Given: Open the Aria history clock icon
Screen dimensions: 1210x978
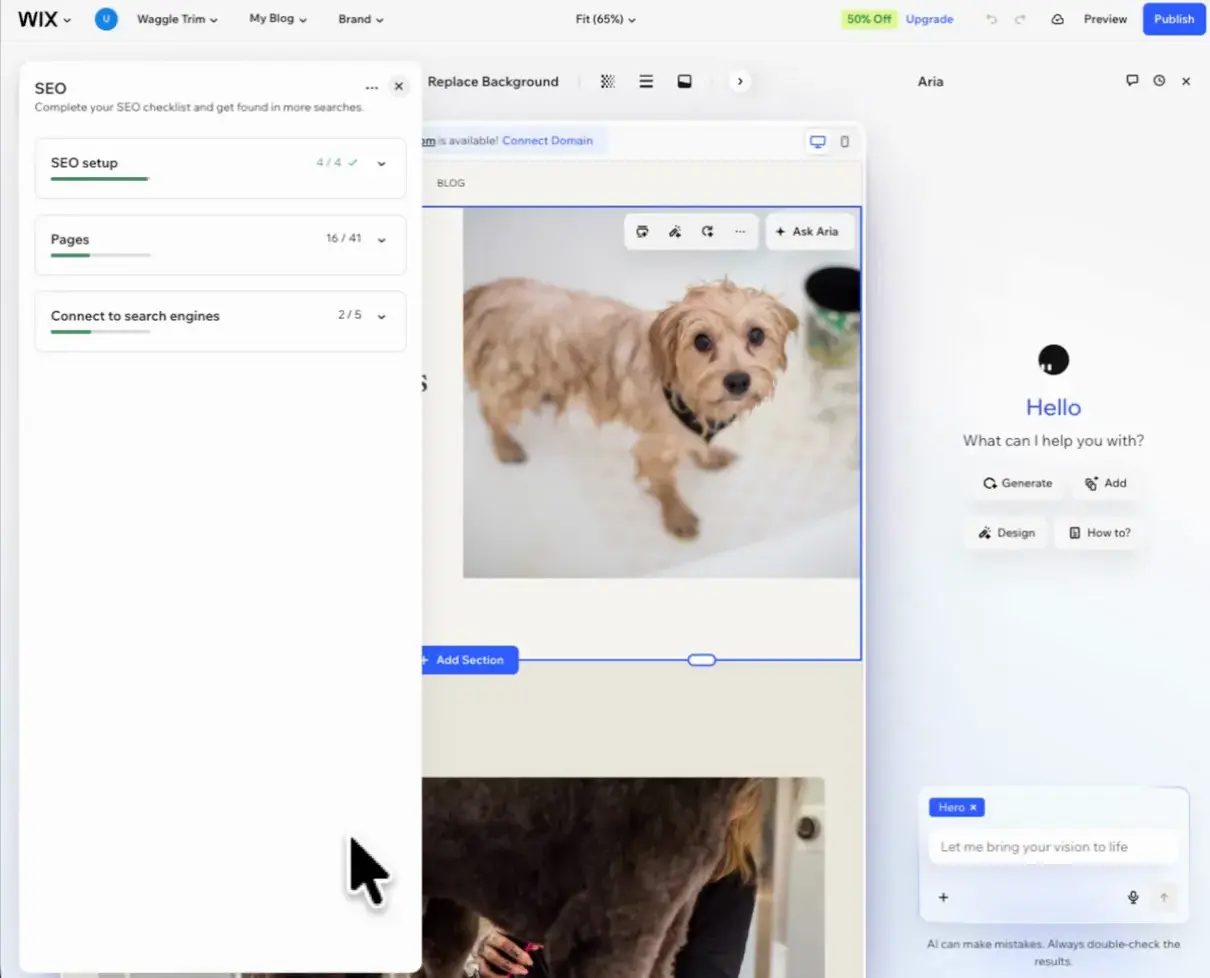Looking at the screenshot, I should (x=1159, y=81).
